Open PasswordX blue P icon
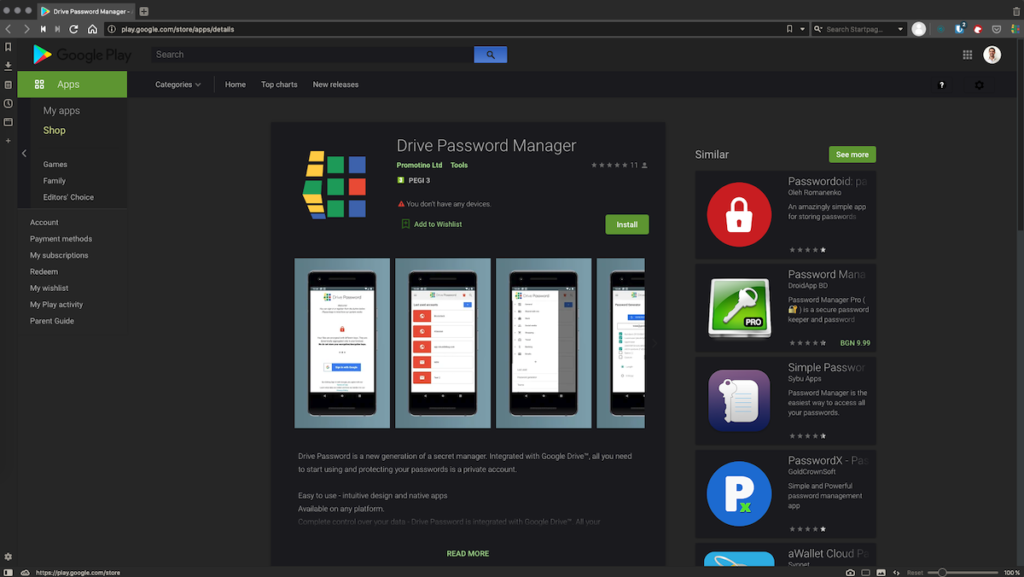The height and width of the screenshot is (577, 1024). pos(739,494)
